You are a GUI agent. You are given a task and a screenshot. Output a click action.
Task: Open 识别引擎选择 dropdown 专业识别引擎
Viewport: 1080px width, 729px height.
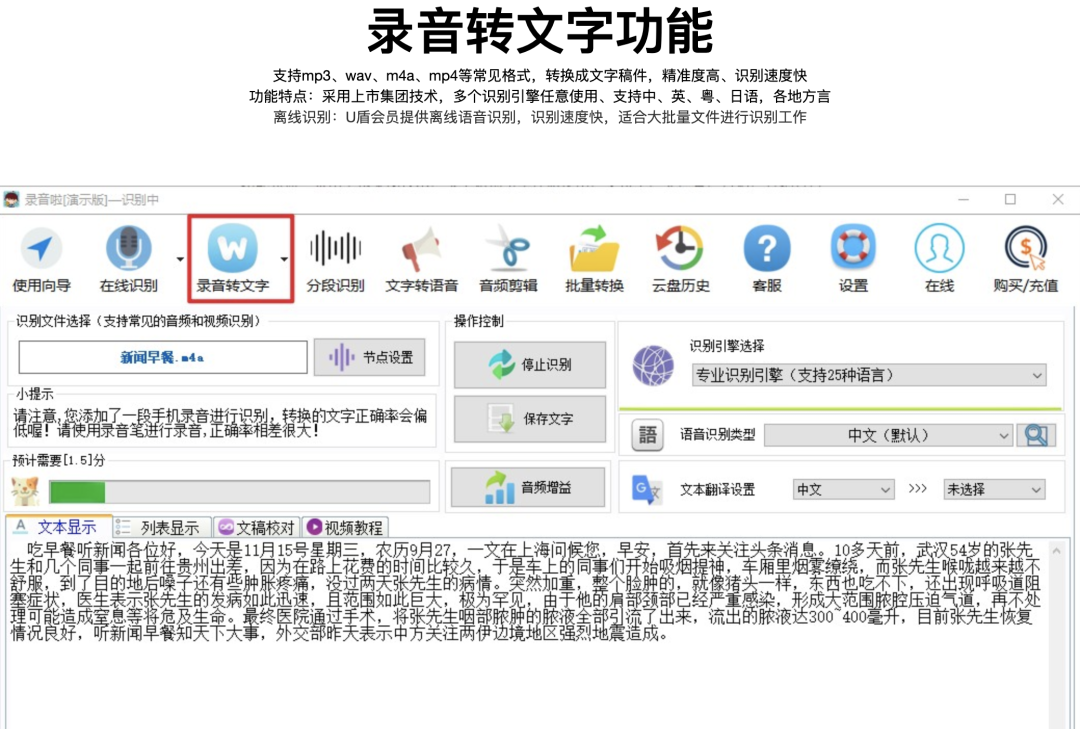pyautogui.click(x=869, y=375)
